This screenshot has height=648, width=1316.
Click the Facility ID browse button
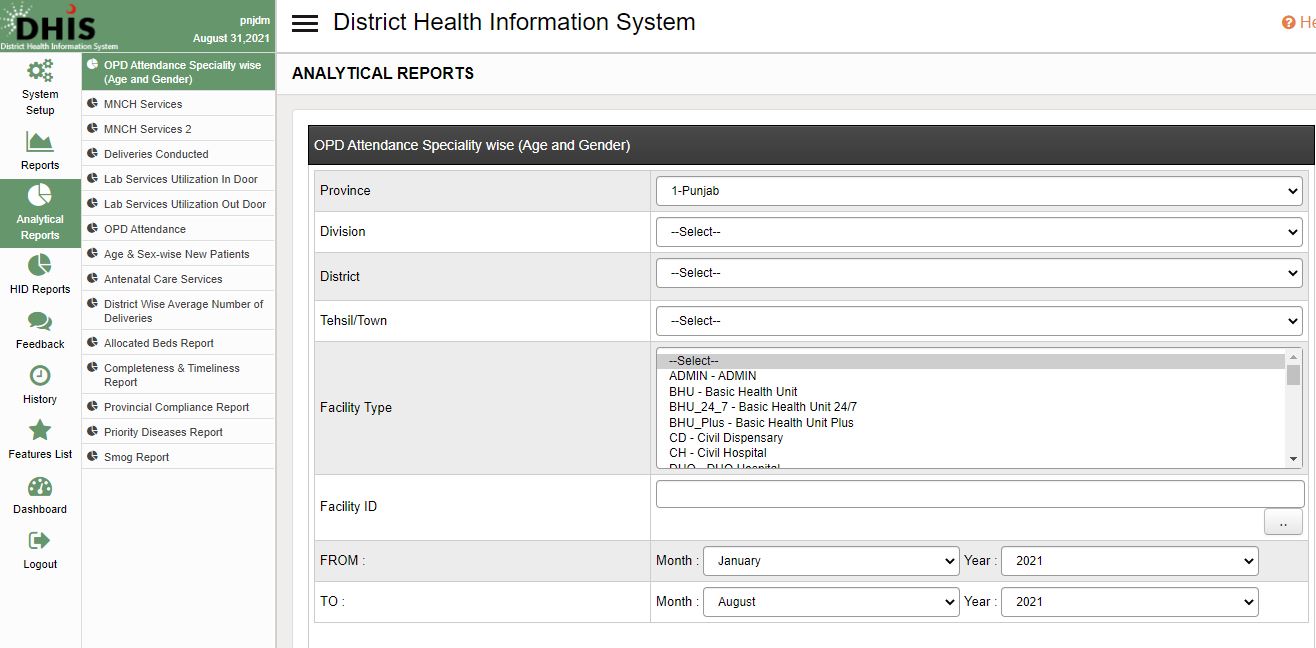(x=1283, y=522)
